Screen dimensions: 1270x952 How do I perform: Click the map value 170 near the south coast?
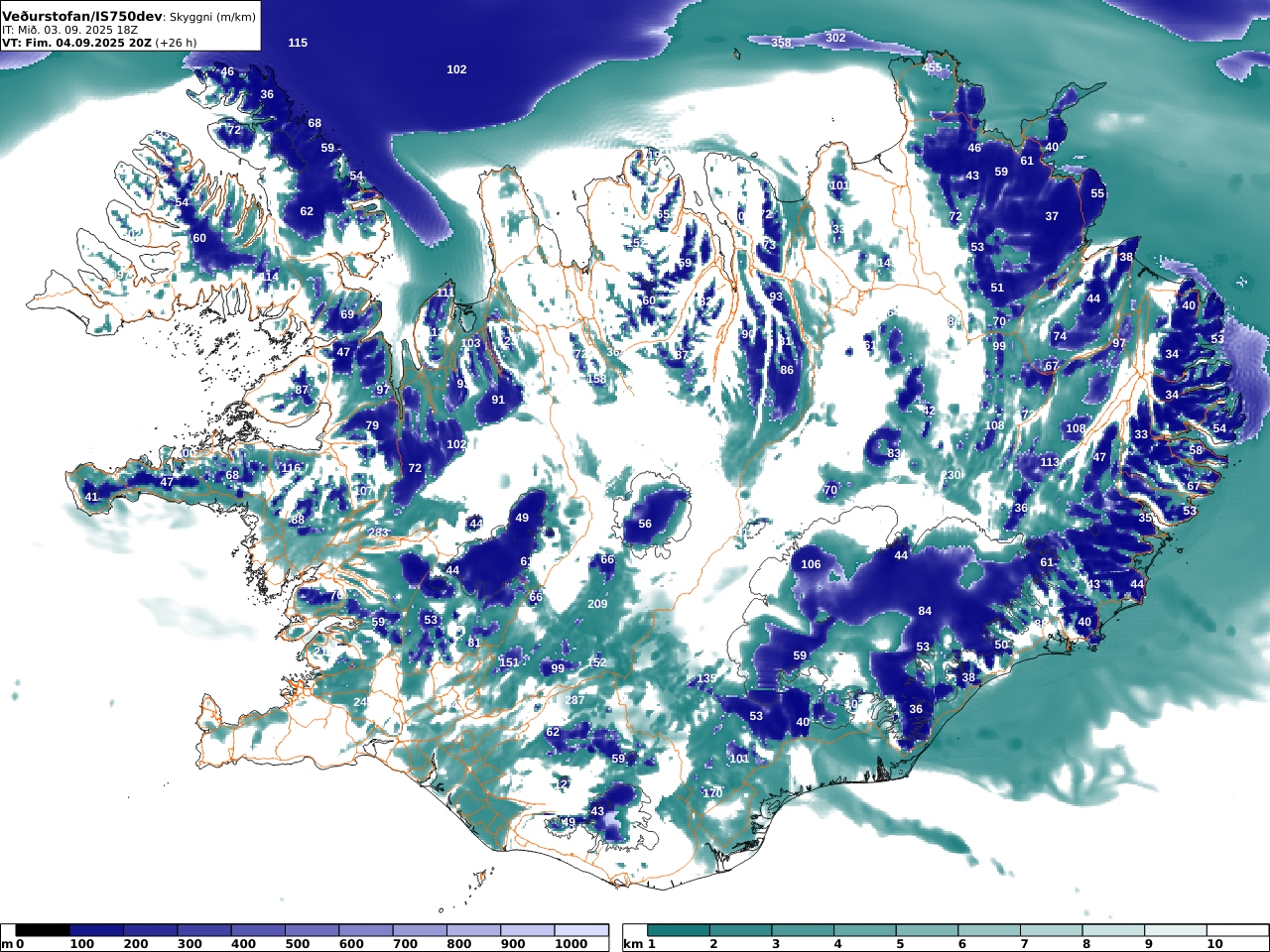click(712, 793)
